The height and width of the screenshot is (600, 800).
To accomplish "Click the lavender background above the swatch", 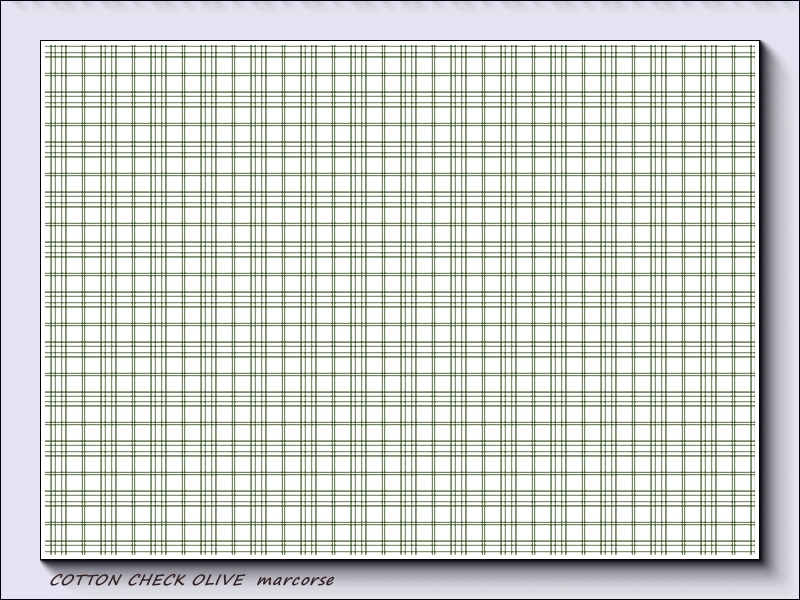I will click(x=400, y=22).
